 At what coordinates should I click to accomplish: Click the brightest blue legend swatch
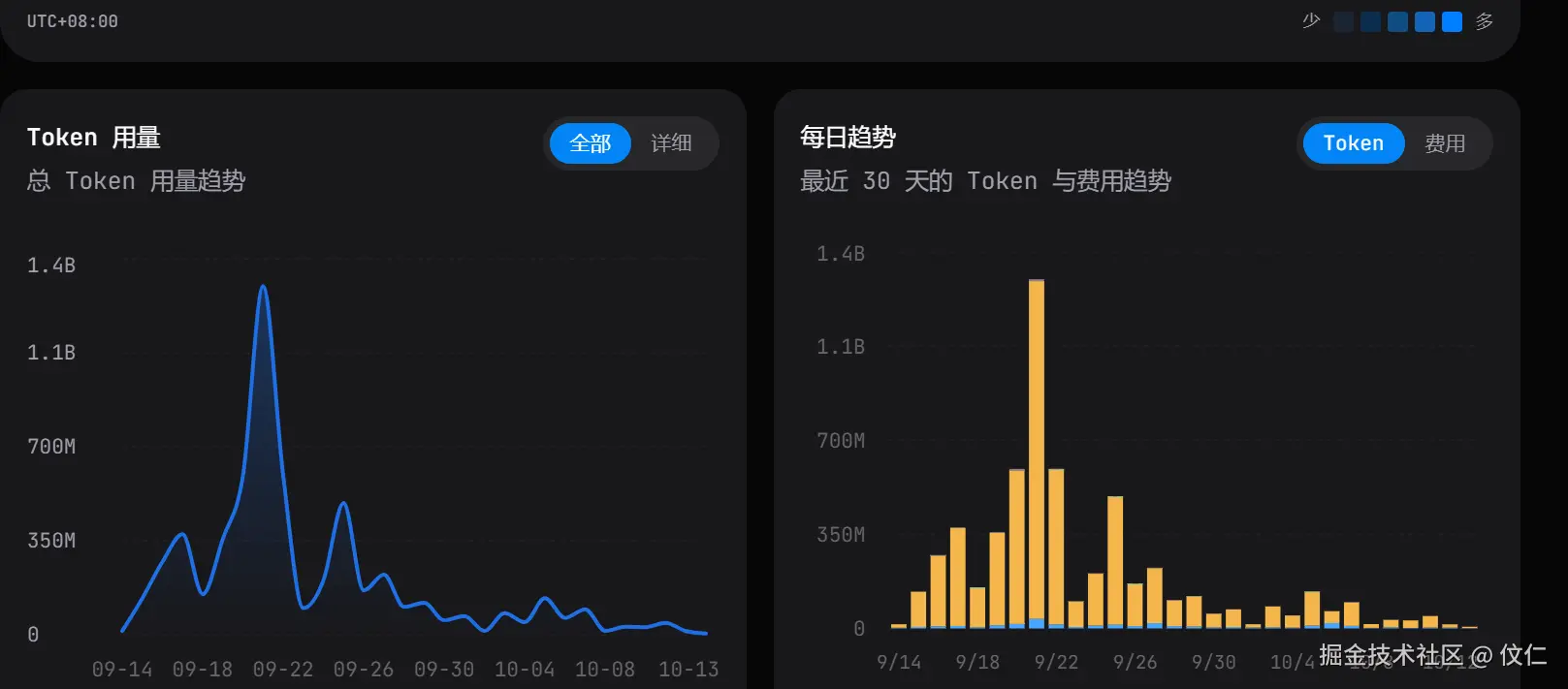pos(1452,22)
